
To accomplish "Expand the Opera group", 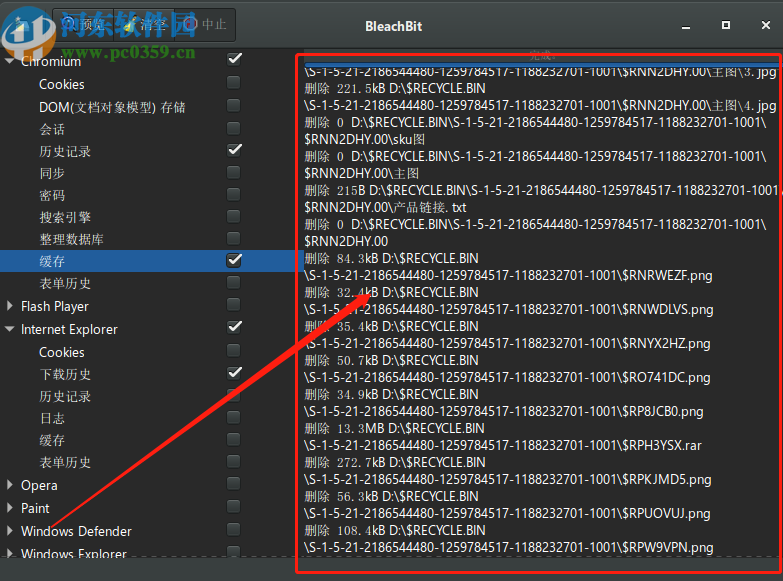I will pyautogui.click(x=9, y=485).
